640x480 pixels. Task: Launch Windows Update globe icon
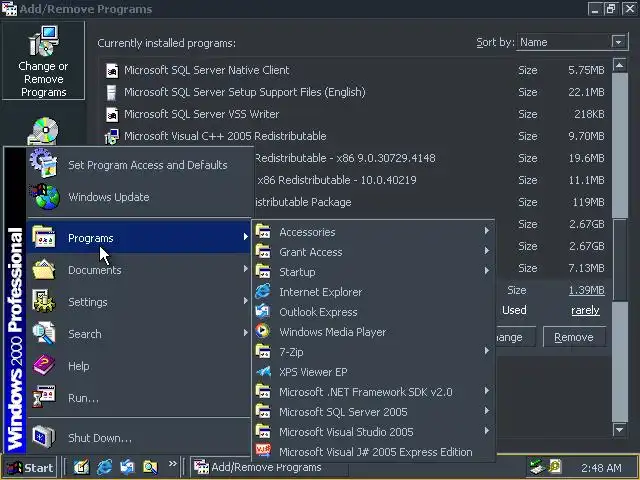pyautogui.click(x=44, y=197)
